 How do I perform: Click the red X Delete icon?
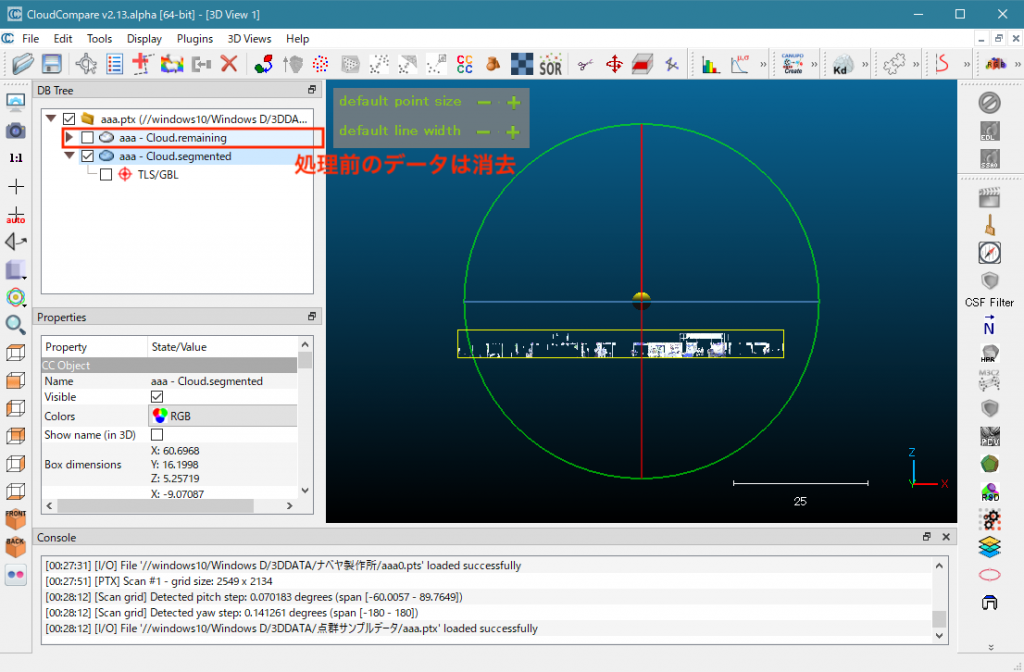click(x=229, y=64)
